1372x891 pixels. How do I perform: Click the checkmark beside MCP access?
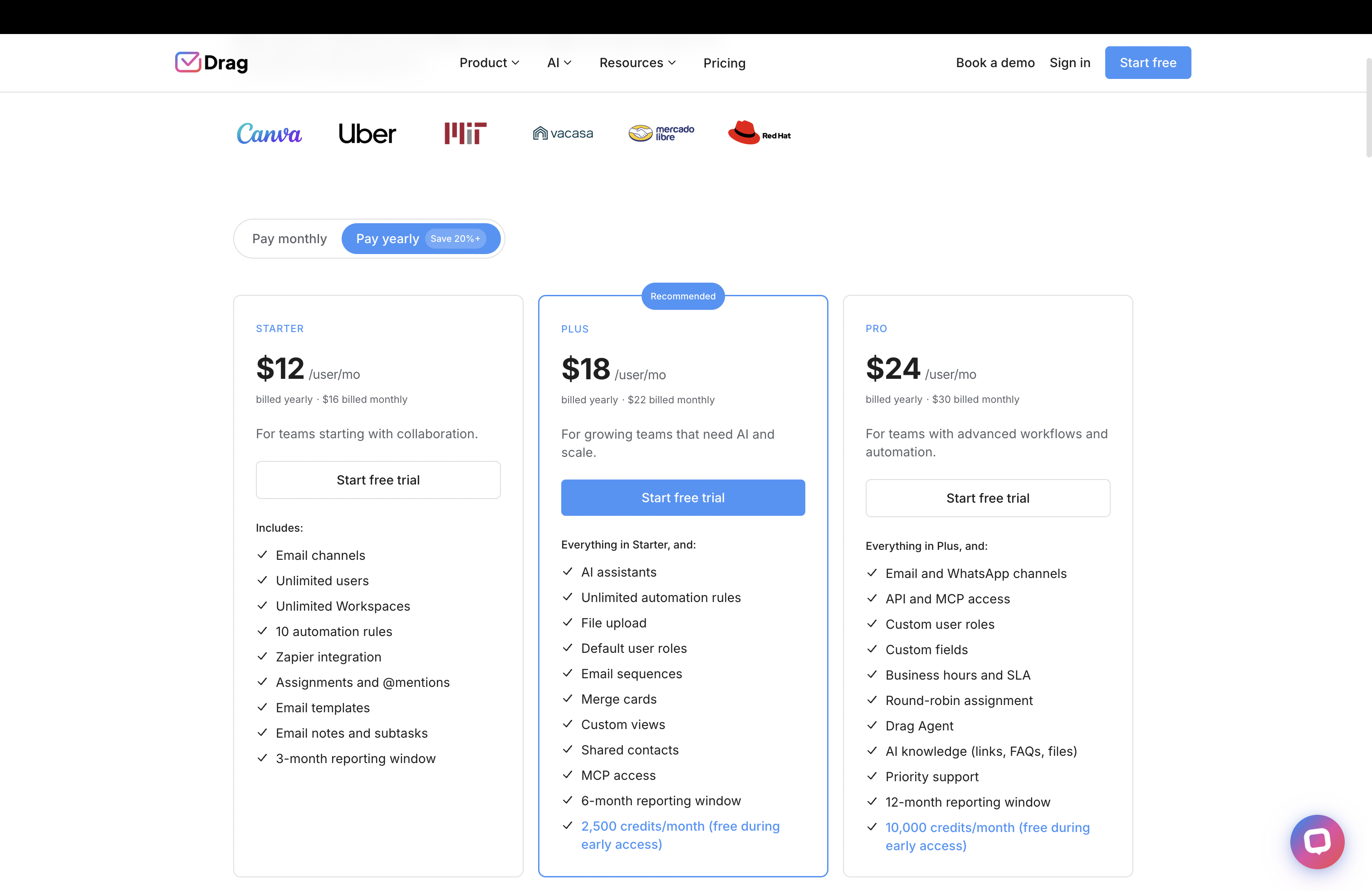pos(568,774)
